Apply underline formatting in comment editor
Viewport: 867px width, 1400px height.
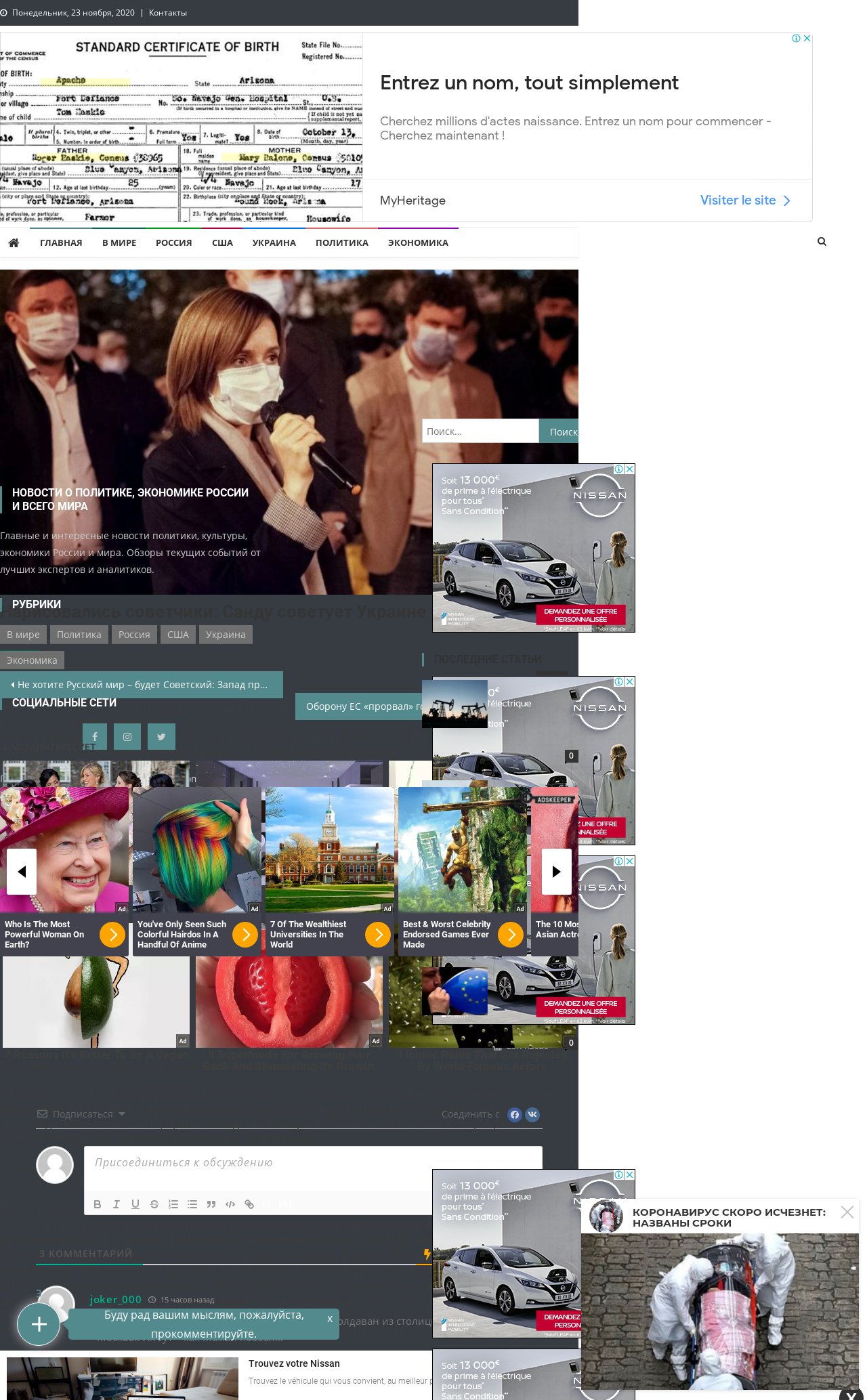click(135, 1204)
